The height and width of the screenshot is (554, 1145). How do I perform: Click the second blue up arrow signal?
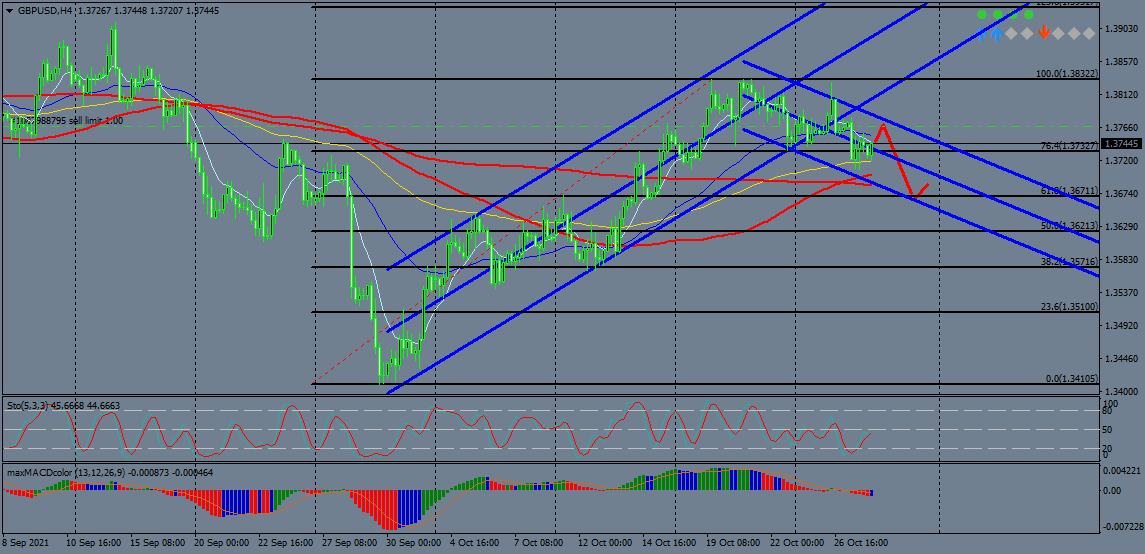point(997,33)
